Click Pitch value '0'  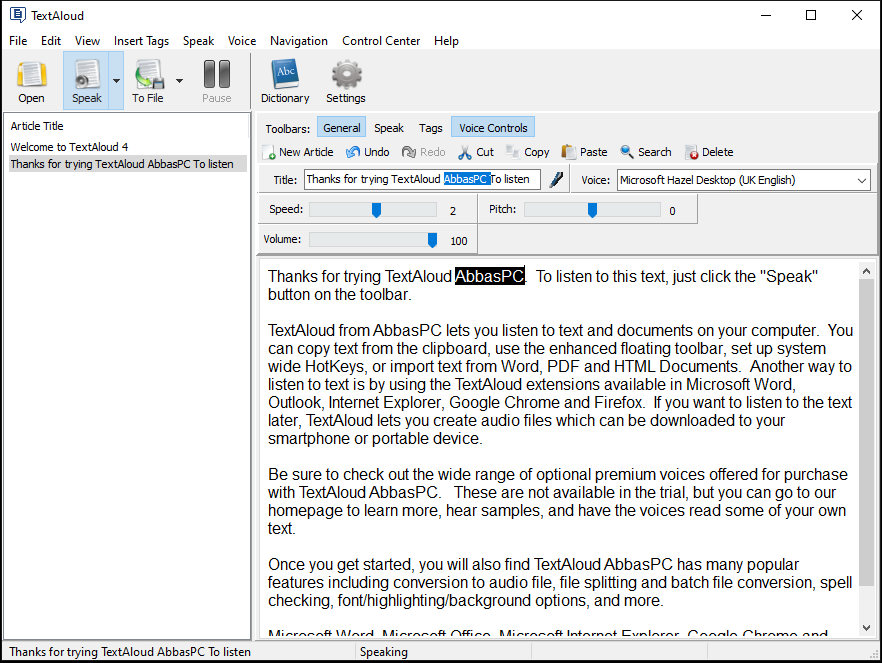[x=672, y=211]
